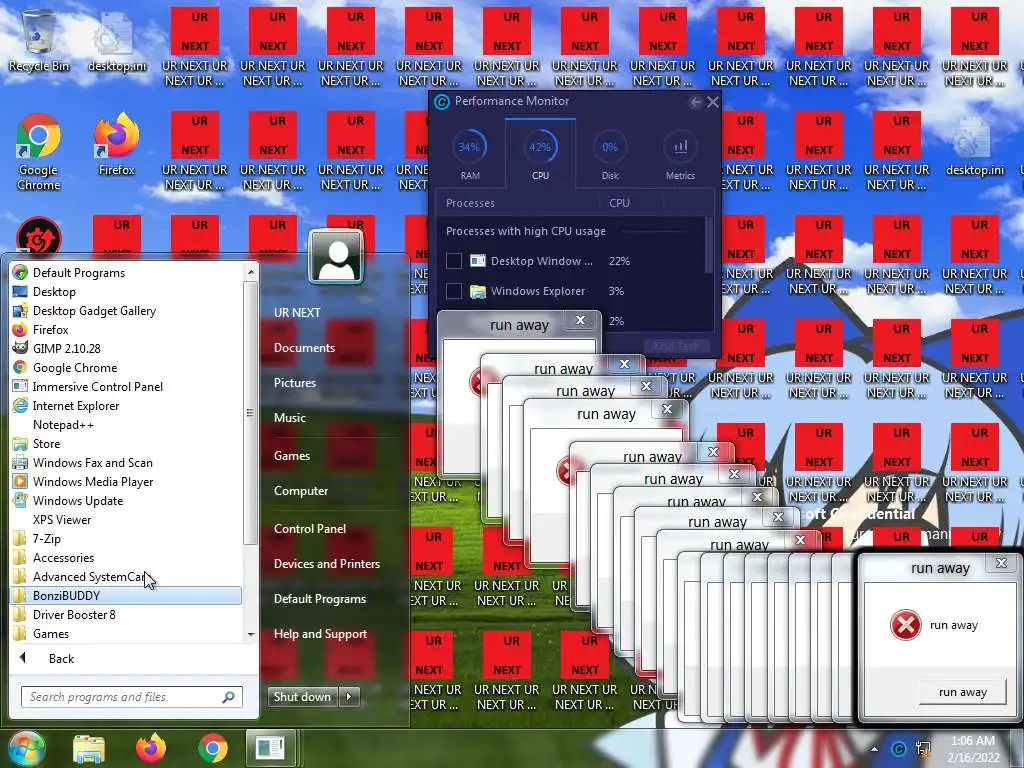Check the Windows Explorer process checkbox
The height and width of the screenshot is (768, 1024).
coord(454,291)
